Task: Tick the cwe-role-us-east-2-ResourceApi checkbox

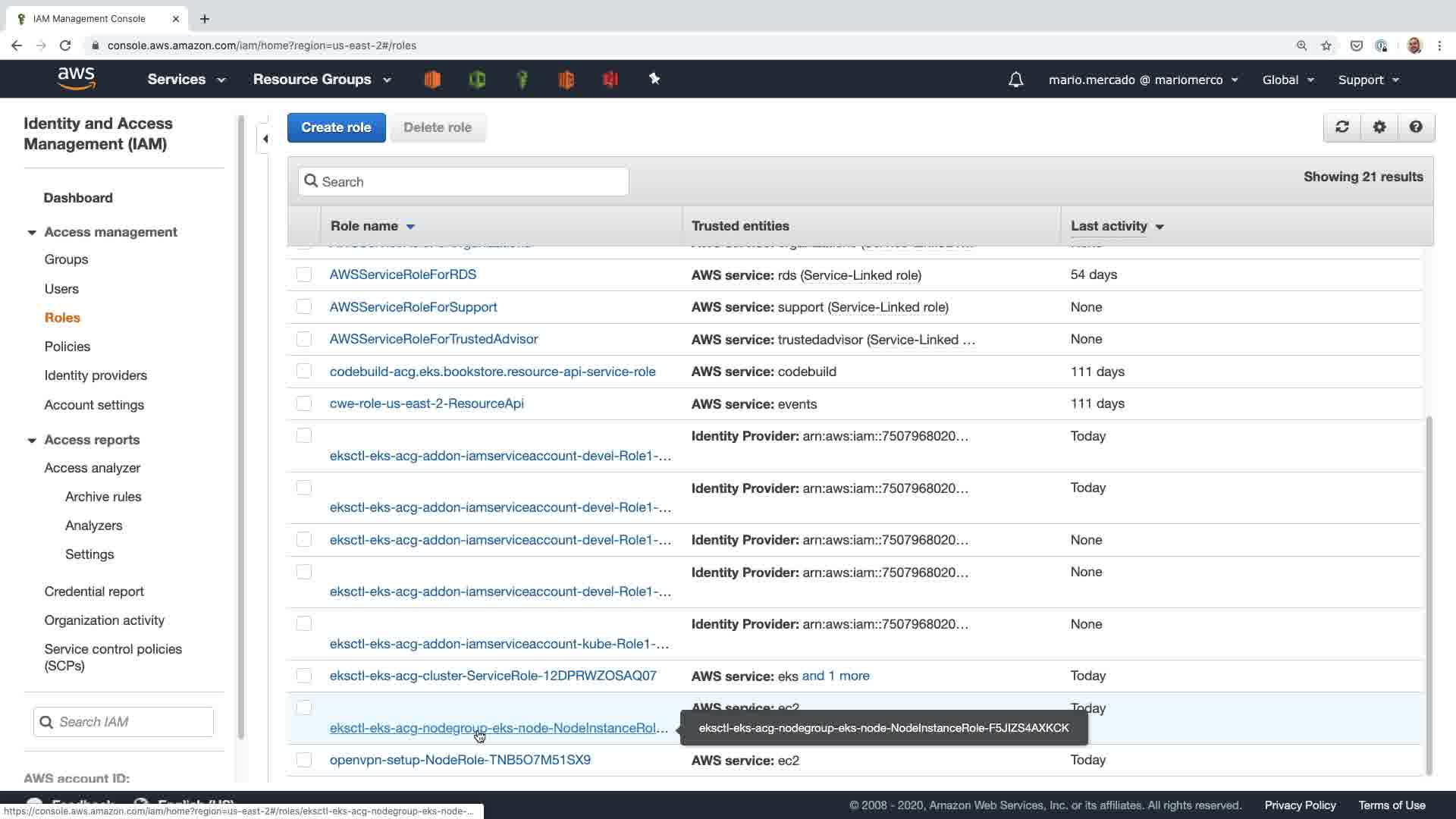Action: [x=304, y=403]
